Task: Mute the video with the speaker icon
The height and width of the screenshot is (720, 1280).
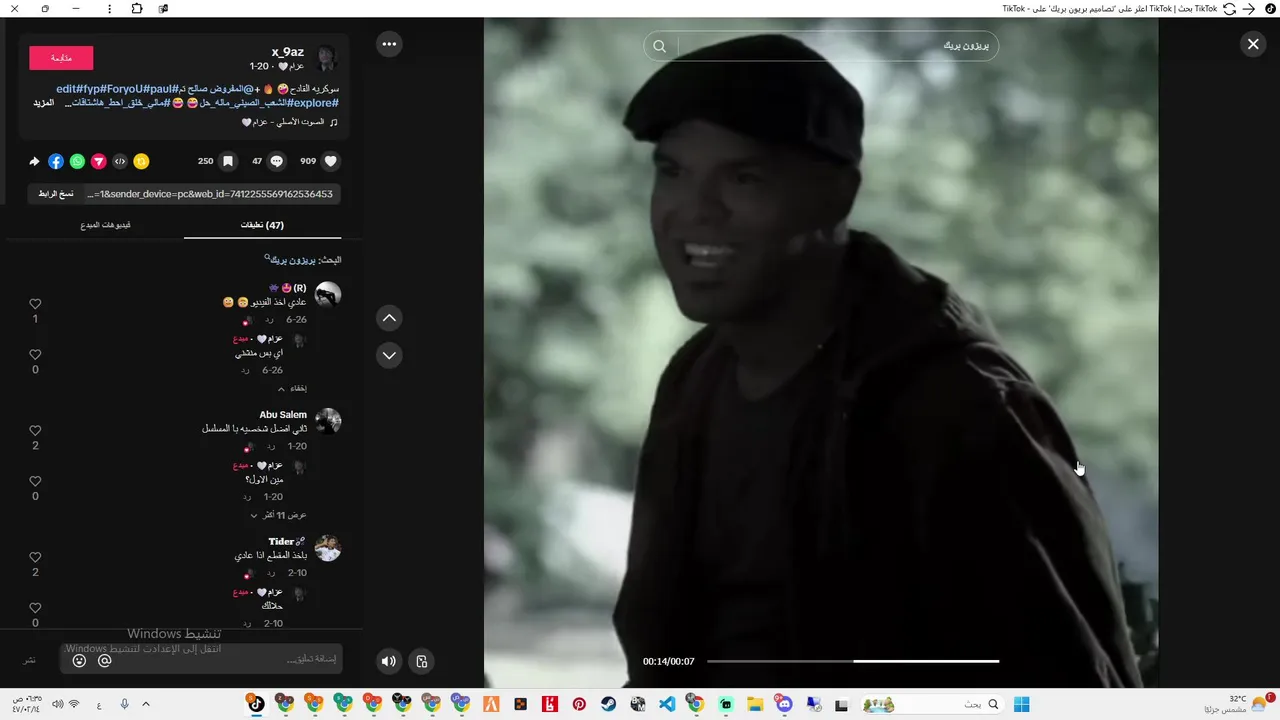Action: coord(388,661)
